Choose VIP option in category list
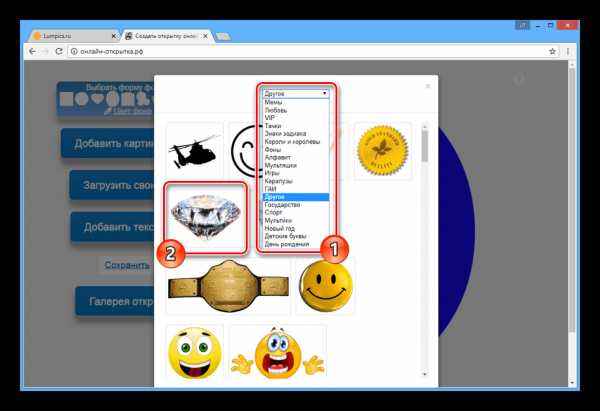Image resolution: width=600 pixels, height=411 pixels. pyautogui.click(x=296, y=118)
